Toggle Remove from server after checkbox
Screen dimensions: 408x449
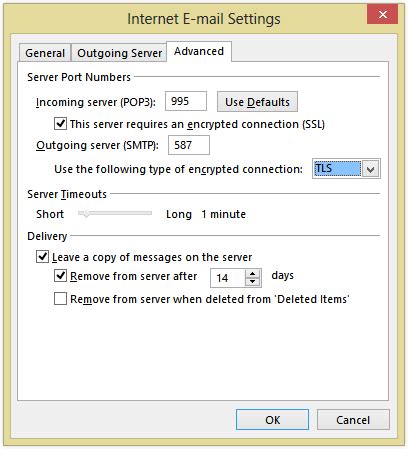60,276
